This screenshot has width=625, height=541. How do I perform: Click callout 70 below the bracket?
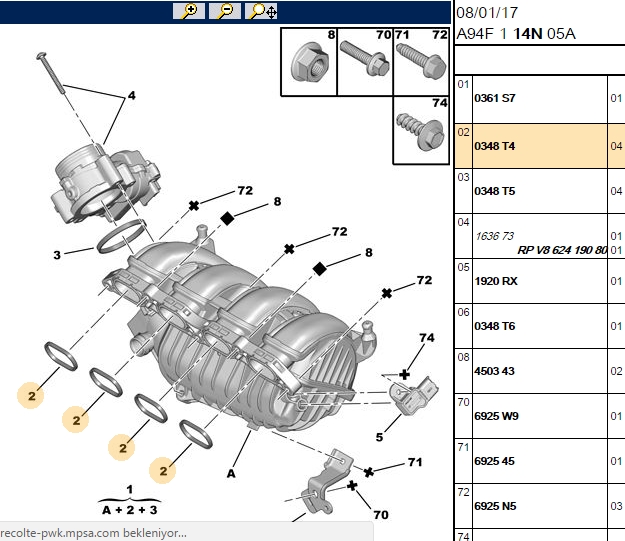click(381, 515)
